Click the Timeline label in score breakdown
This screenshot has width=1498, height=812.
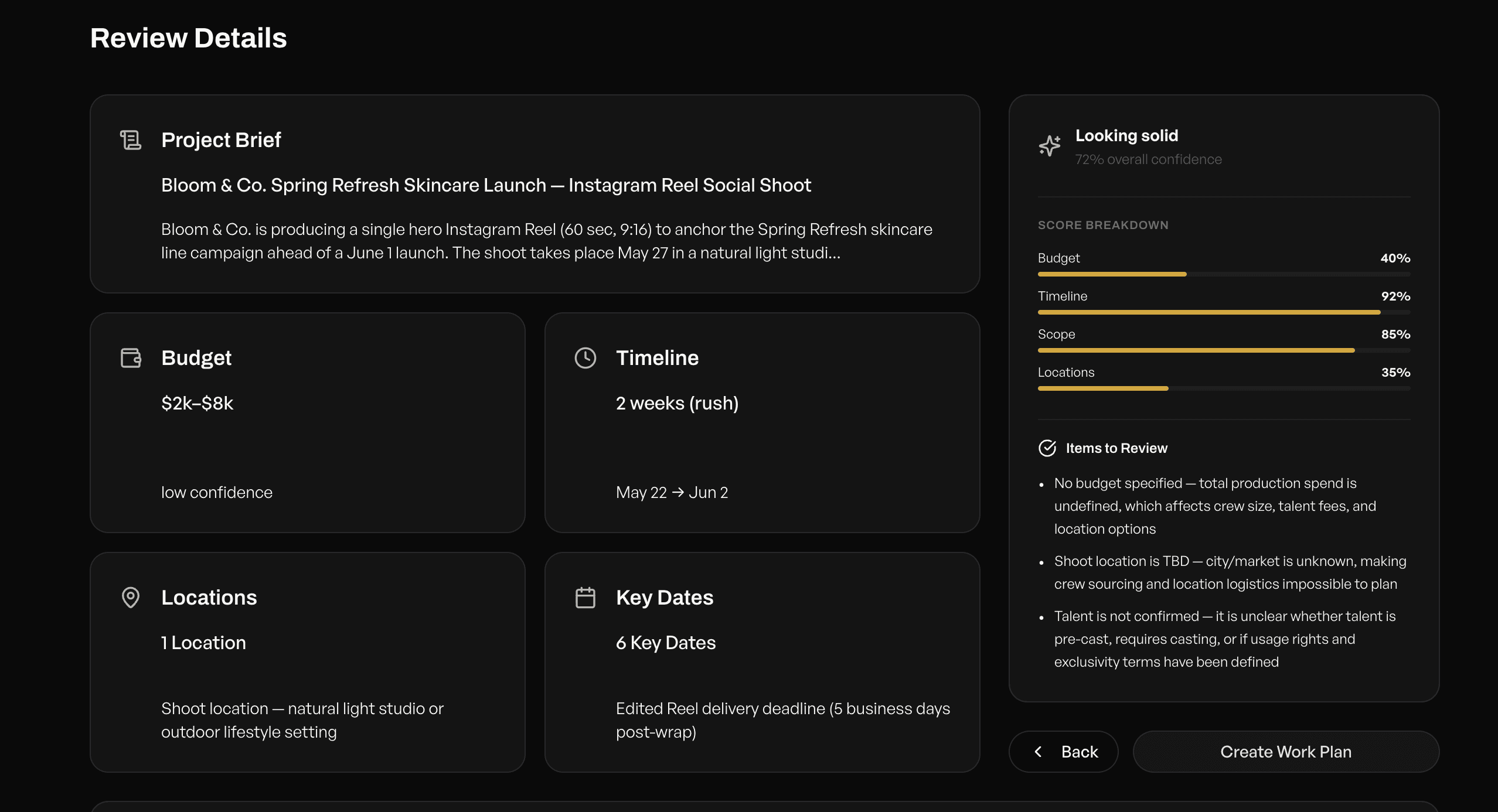(x=1063, y=296)
